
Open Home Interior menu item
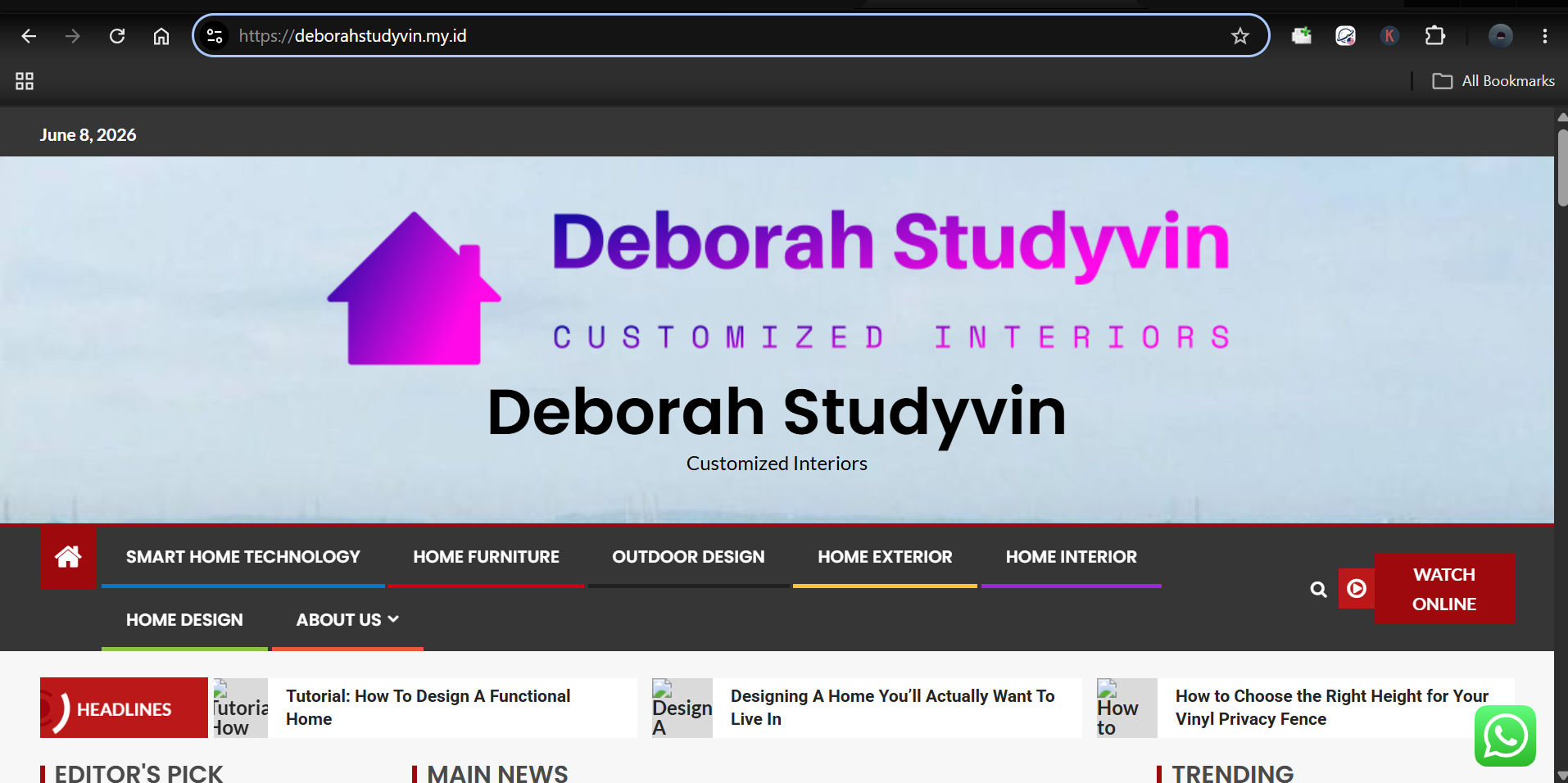[1071, 557]
